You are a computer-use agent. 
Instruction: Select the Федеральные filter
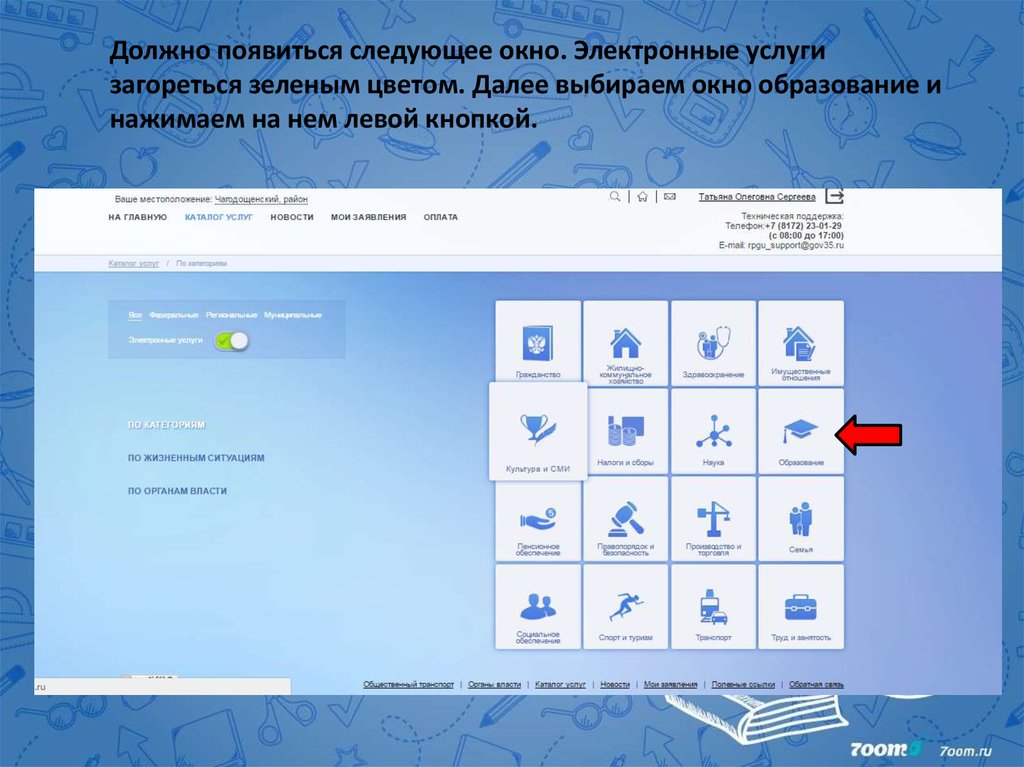click(174, 315)
